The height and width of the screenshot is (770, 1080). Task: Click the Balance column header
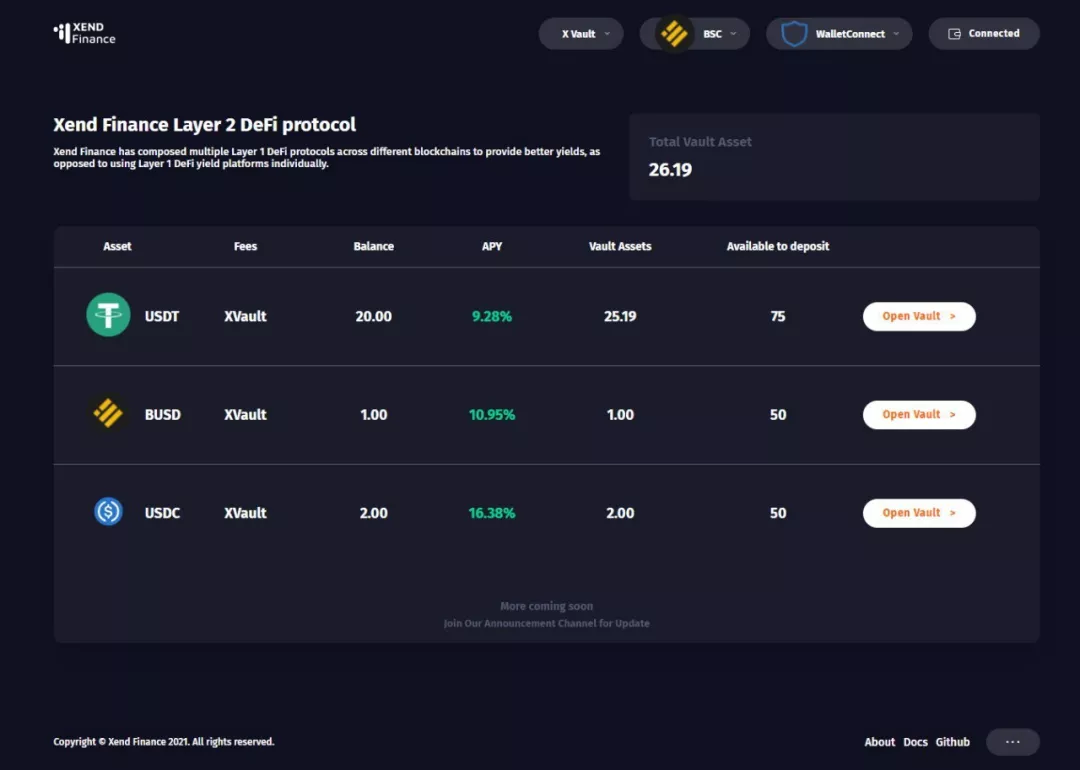point(373,246)
